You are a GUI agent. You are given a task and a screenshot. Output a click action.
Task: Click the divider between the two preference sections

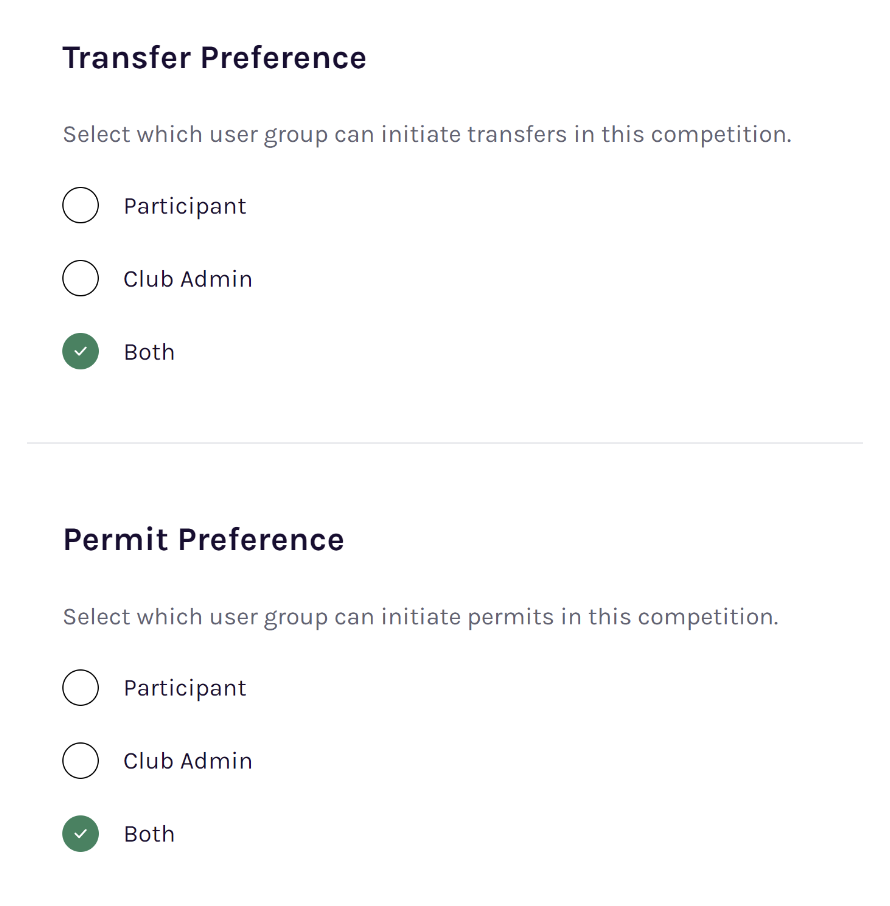pos(445,443)
